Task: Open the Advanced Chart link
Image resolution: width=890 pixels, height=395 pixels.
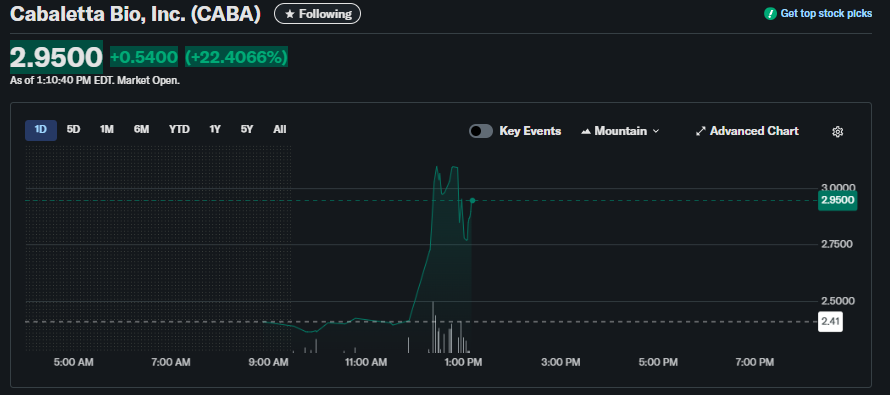Action: (x=747, y=131)
